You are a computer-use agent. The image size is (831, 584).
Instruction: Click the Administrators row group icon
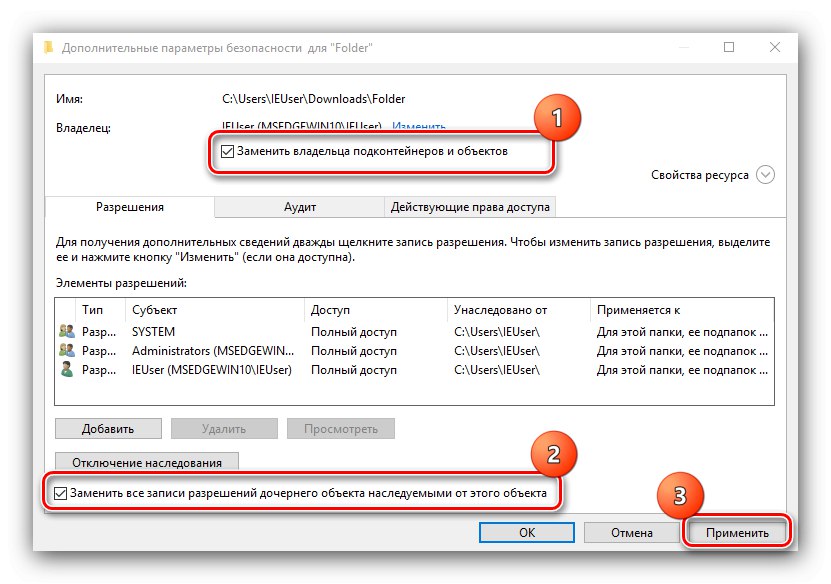(67, 351)
